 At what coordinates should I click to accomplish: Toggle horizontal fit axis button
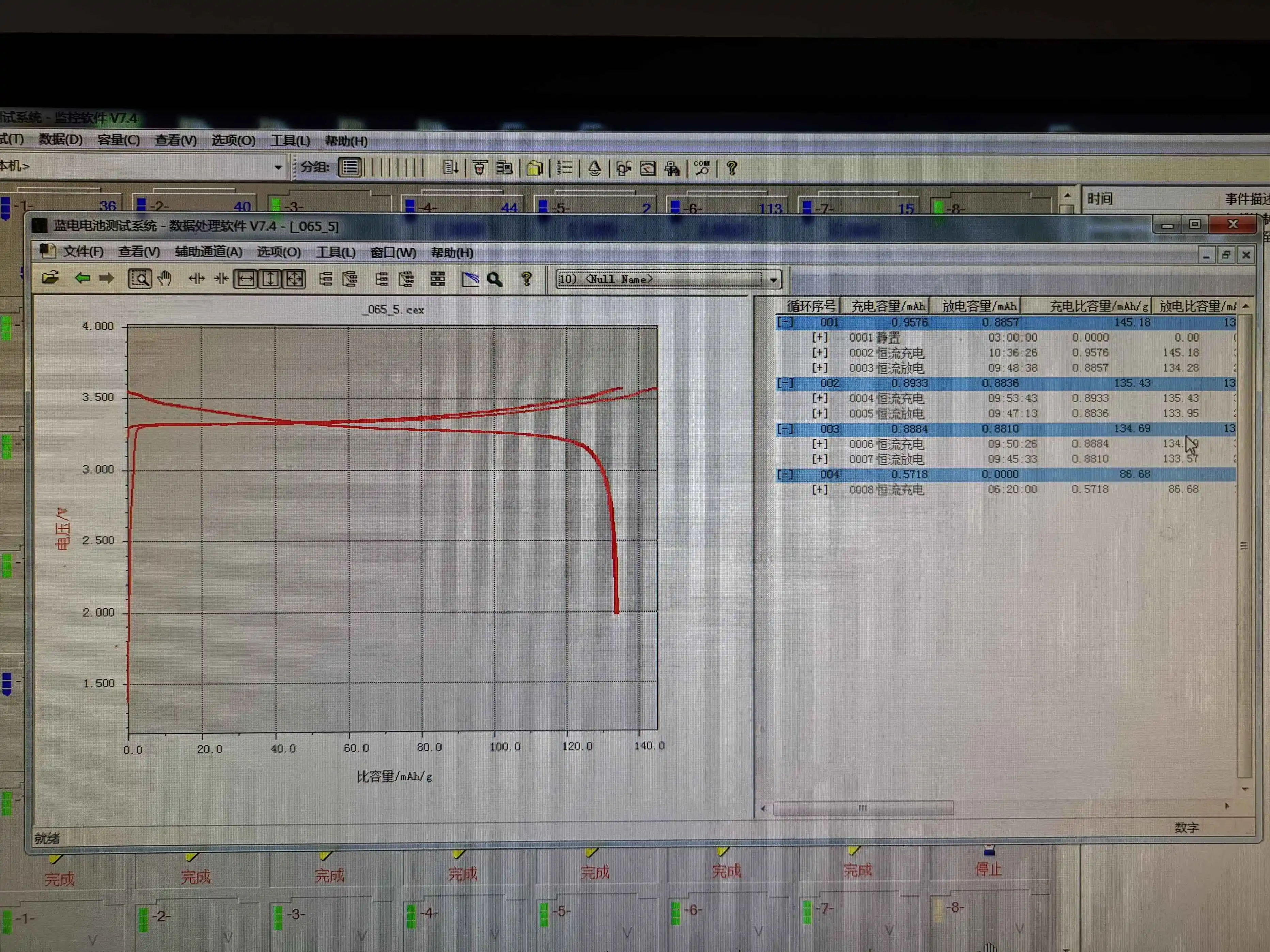pyautogui.click(x=246, y=280)
